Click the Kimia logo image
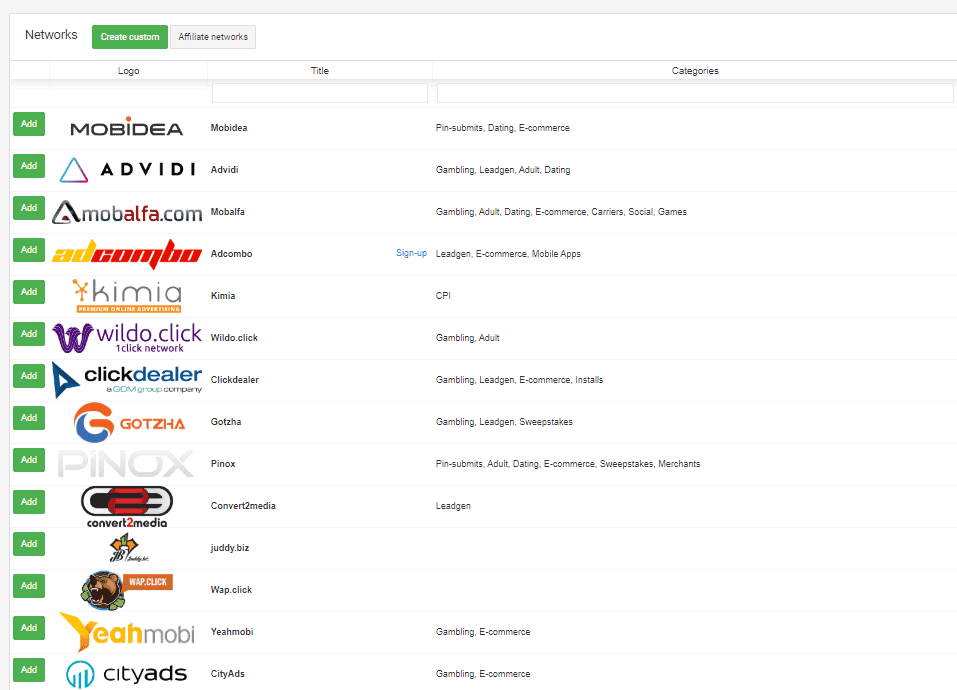 pyautogui.click(x=127, y=296)
